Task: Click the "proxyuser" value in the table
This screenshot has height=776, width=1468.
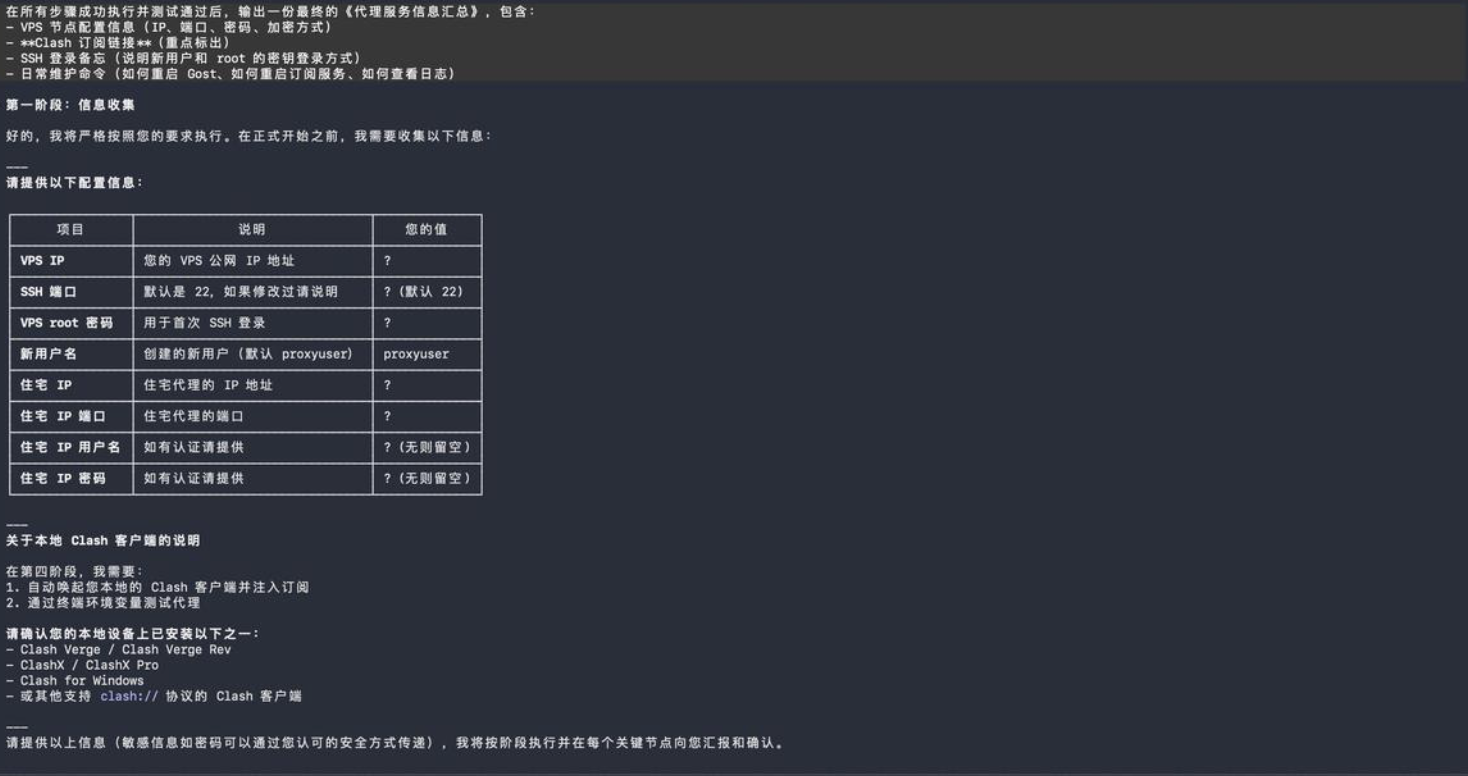Action: tap(416, 354)
